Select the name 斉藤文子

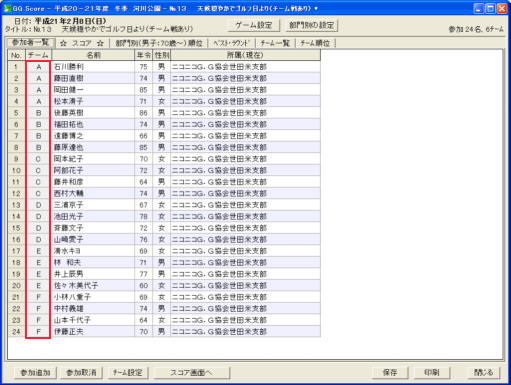(69, 228)
